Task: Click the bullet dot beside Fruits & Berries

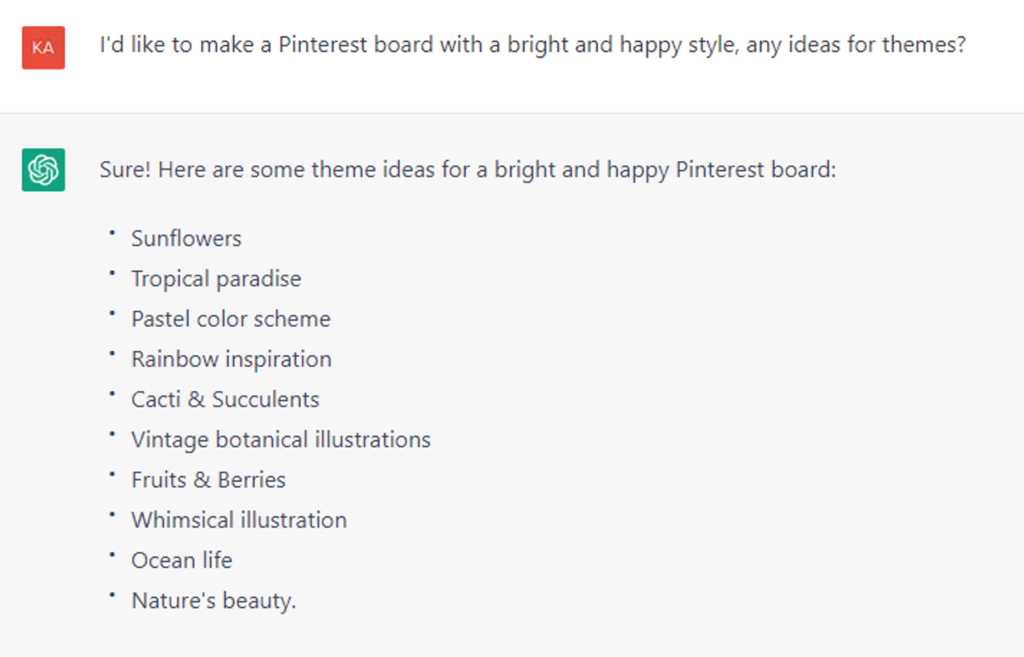Action: point(113,475)
